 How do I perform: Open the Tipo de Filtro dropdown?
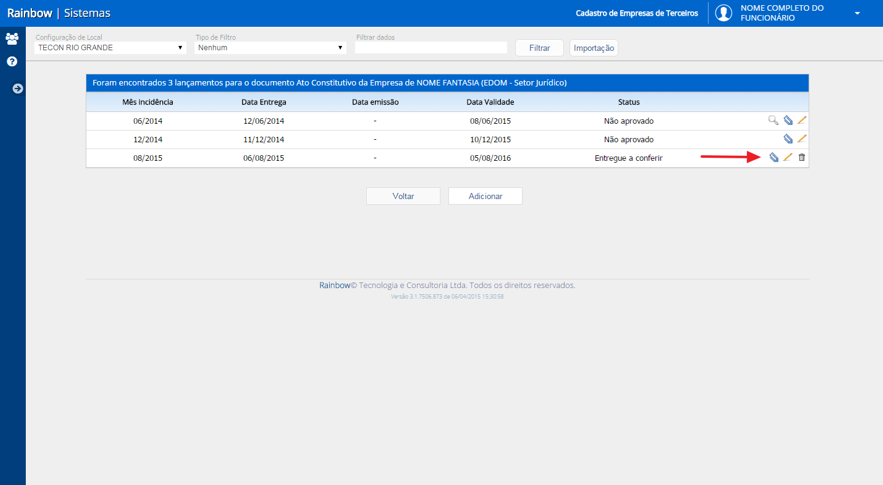(270, 47)
